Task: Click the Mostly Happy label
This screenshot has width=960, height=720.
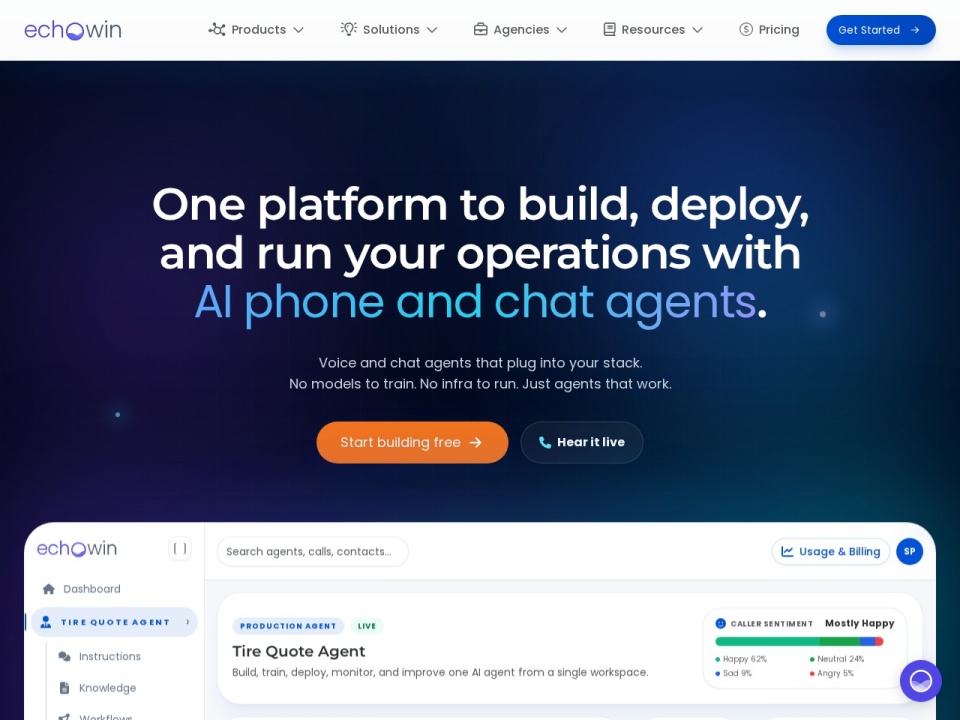Action: tap(860, 623)
